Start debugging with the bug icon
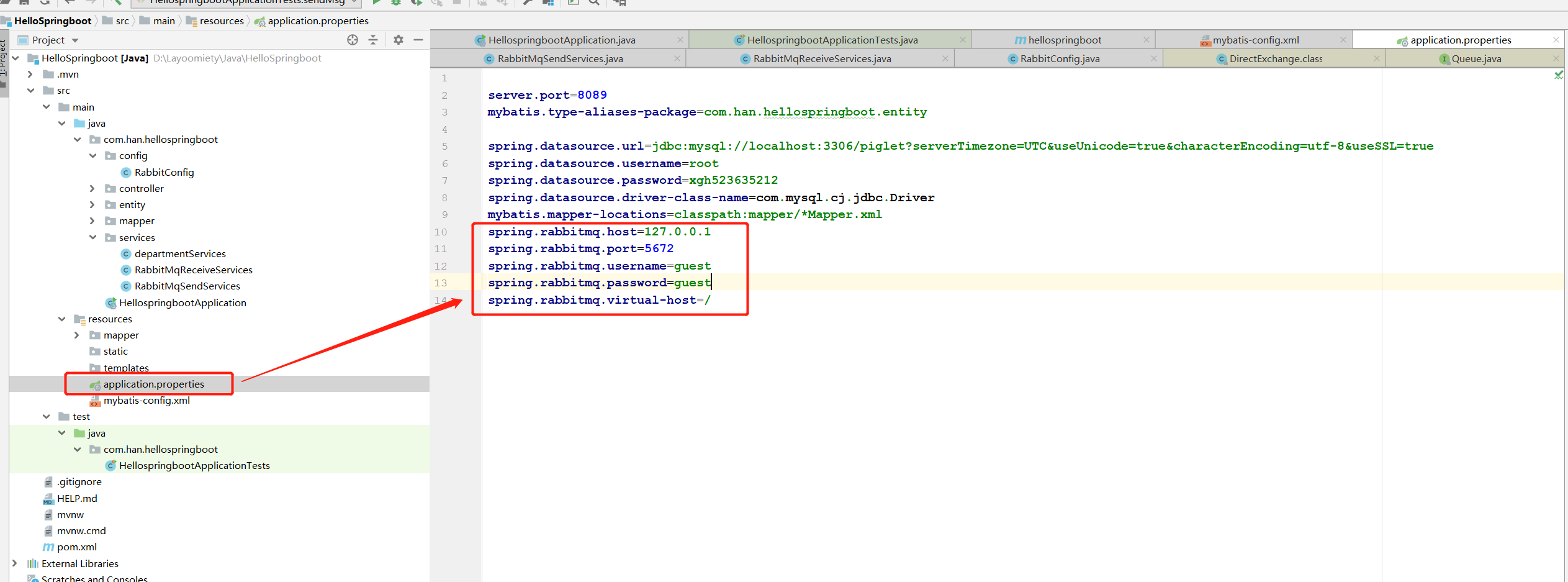 (396, 2)
